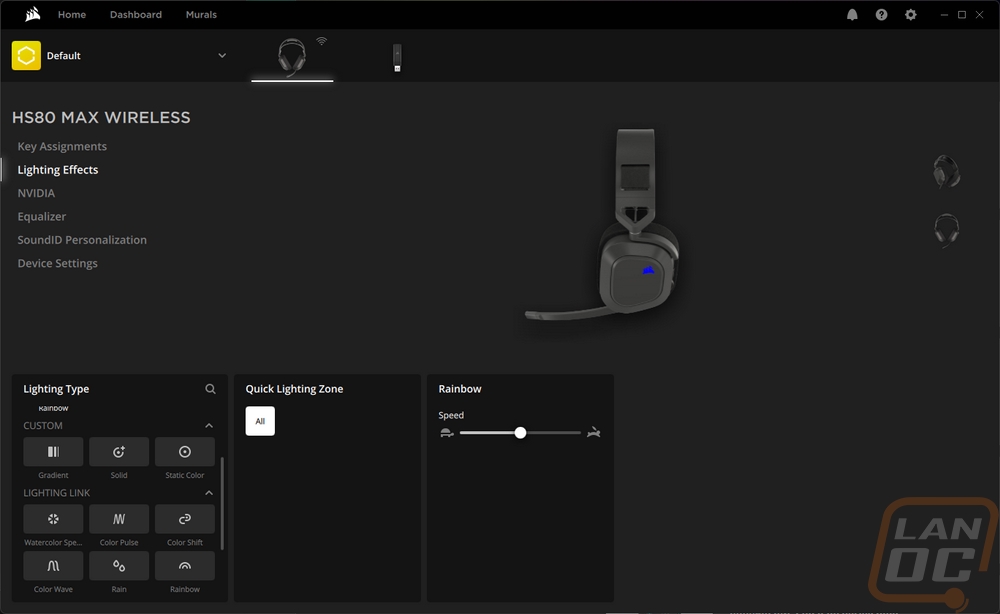Collapse the CUSTOM lighting section
Viewport: 1000px width, 614px height.
(209, 425)
